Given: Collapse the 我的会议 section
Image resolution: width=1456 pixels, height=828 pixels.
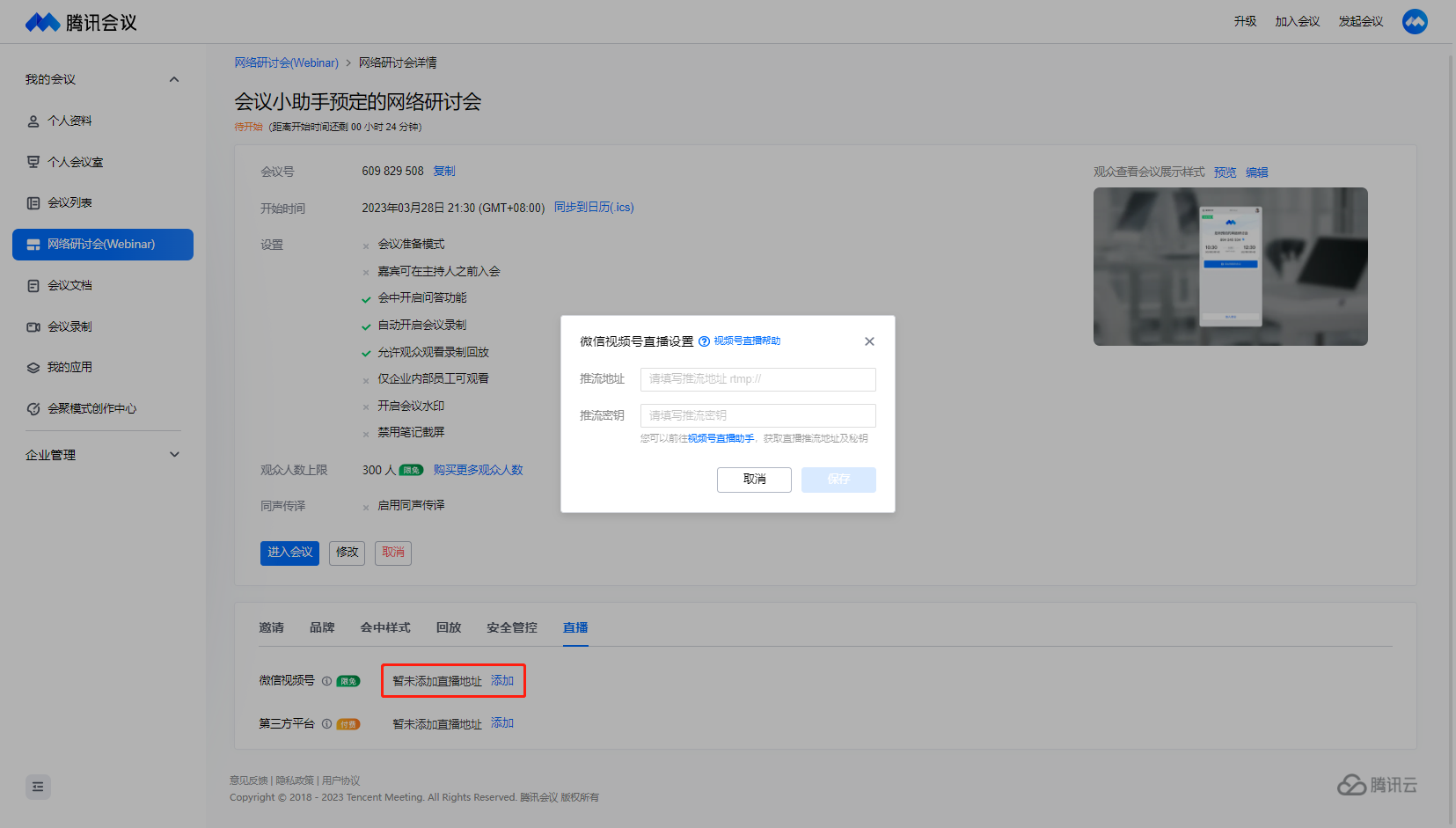Looking at the screenshot, I should click(x=174, y=80).
